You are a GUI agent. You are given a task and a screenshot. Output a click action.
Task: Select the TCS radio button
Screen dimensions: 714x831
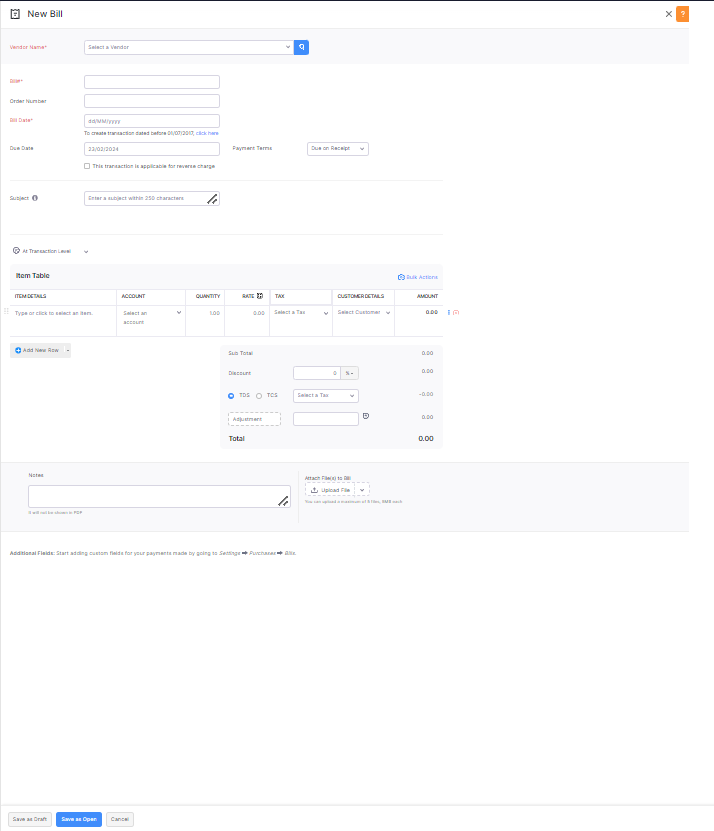[260, 396]
